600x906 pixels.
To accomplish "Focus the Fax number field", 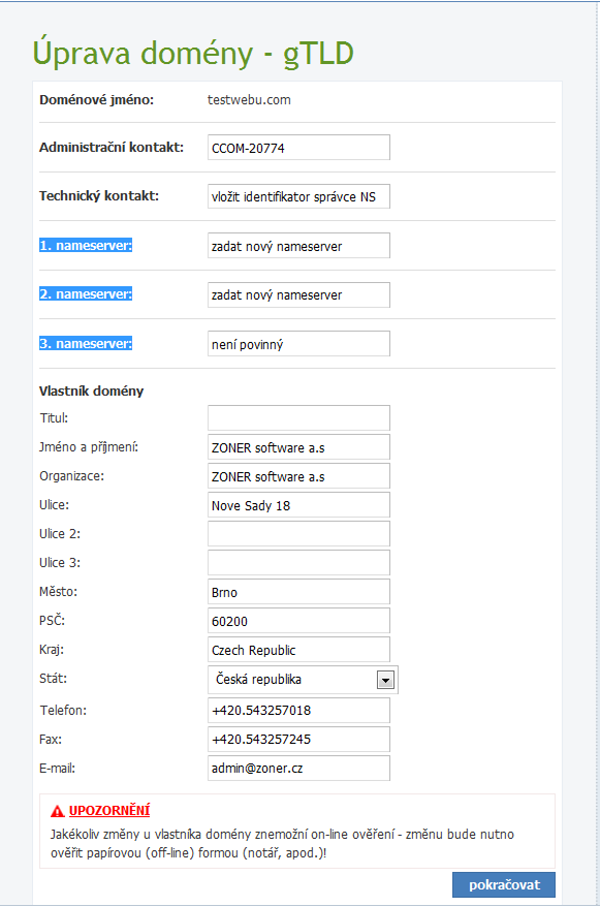I will 298,739.
